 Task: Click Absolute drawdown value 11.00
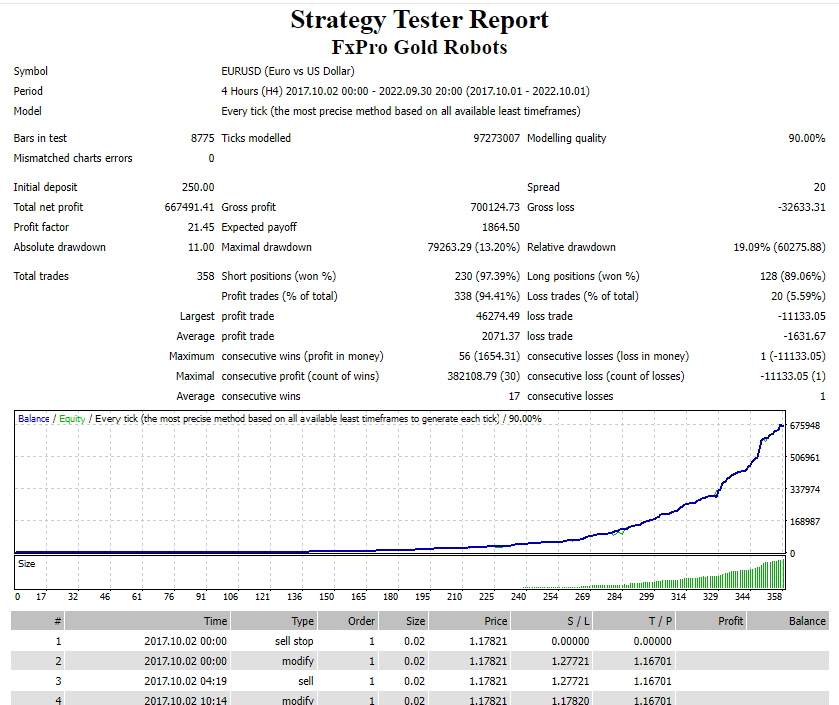point(201,247)
